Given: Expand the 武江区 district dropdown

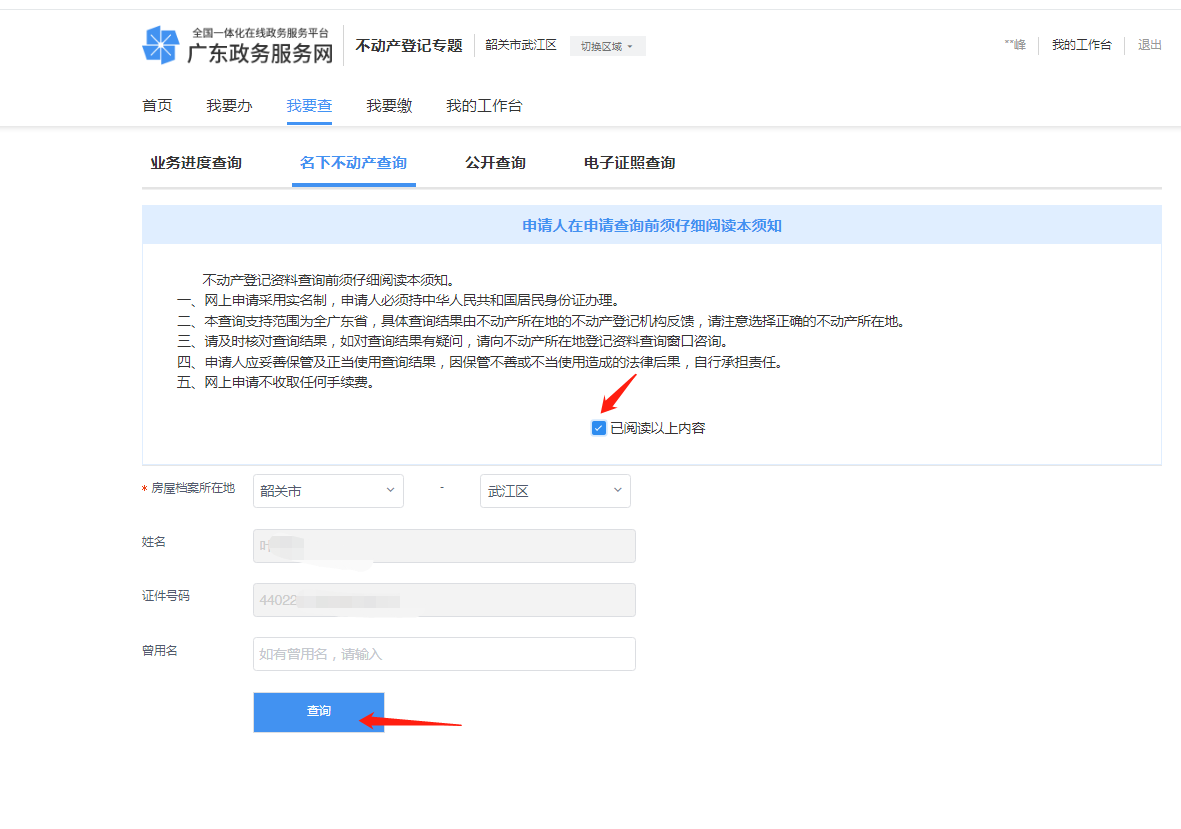Looking at the screenshot, I should tap(555, 491).
